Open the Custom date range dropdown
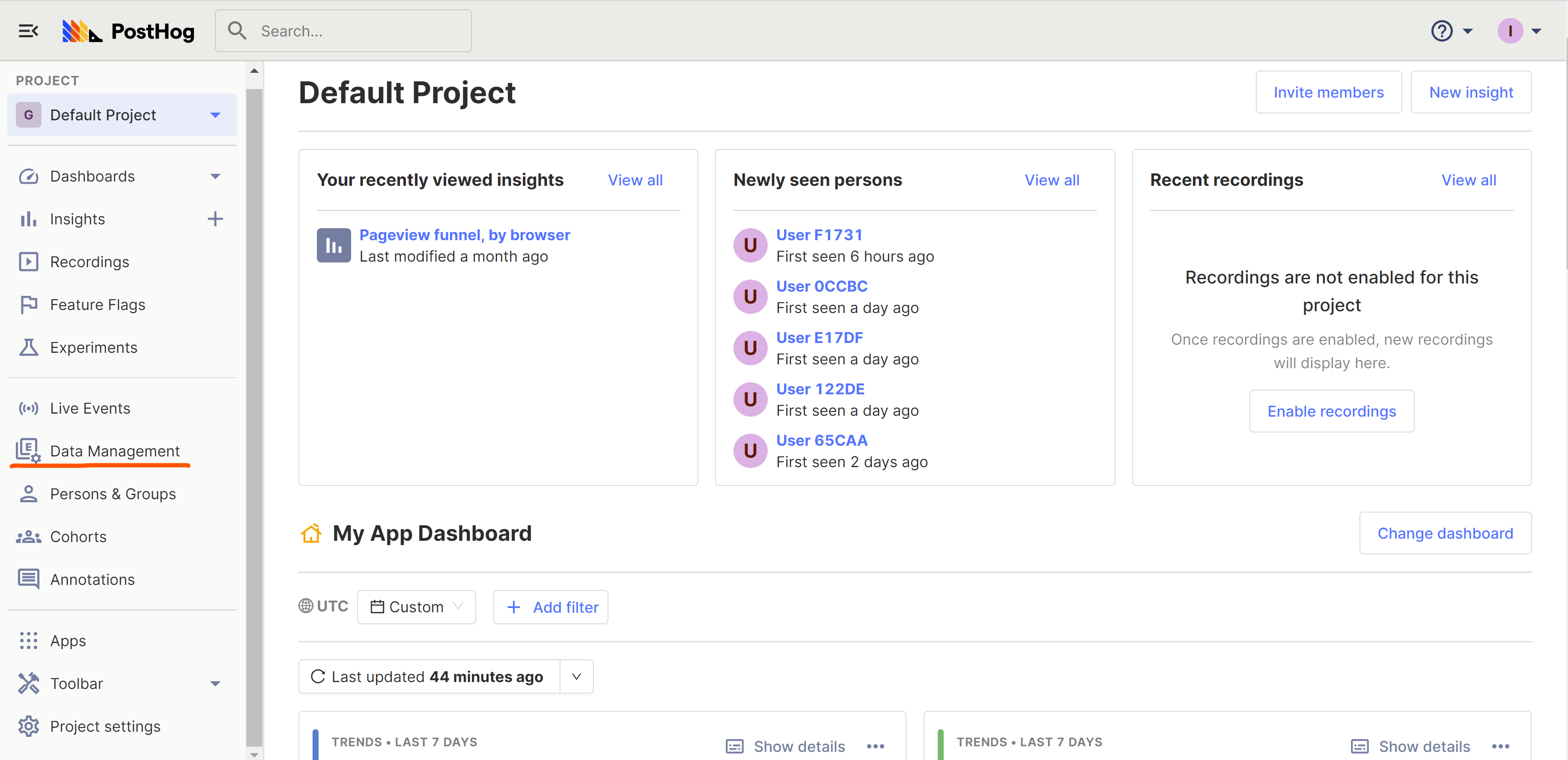Screen dimensions: 1568x760 tap(416, 607)
